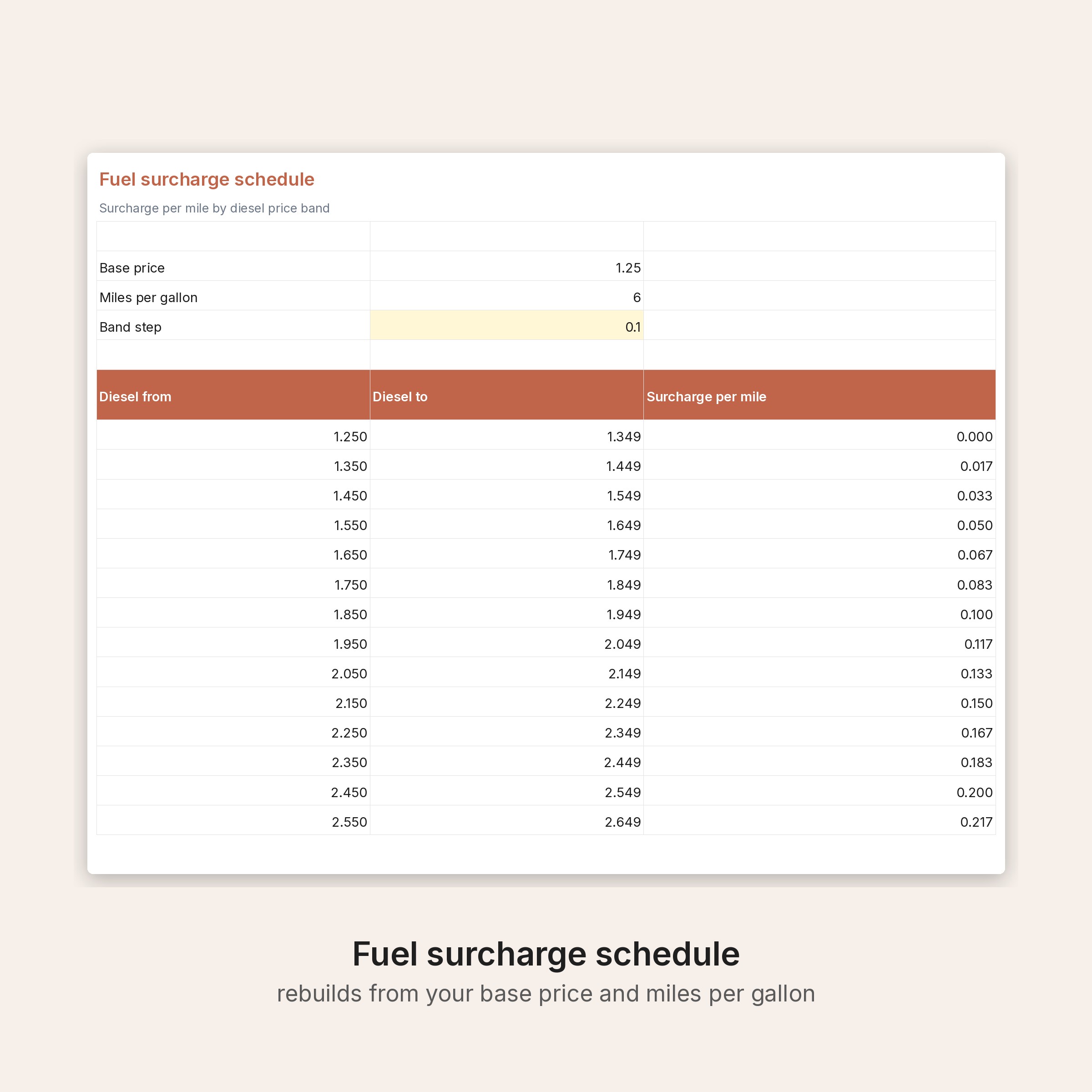This screenshot has height=1092, width=1092.
Task: Select the Miles per gallon value 6
Action: [506, 296]
